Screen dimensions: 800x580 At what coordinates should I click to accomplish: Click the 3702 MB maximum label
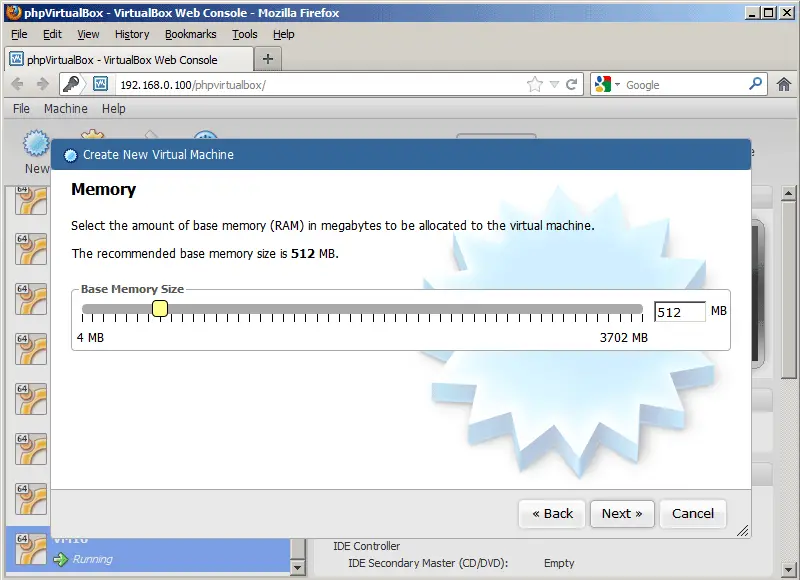[x=623, y=338]
